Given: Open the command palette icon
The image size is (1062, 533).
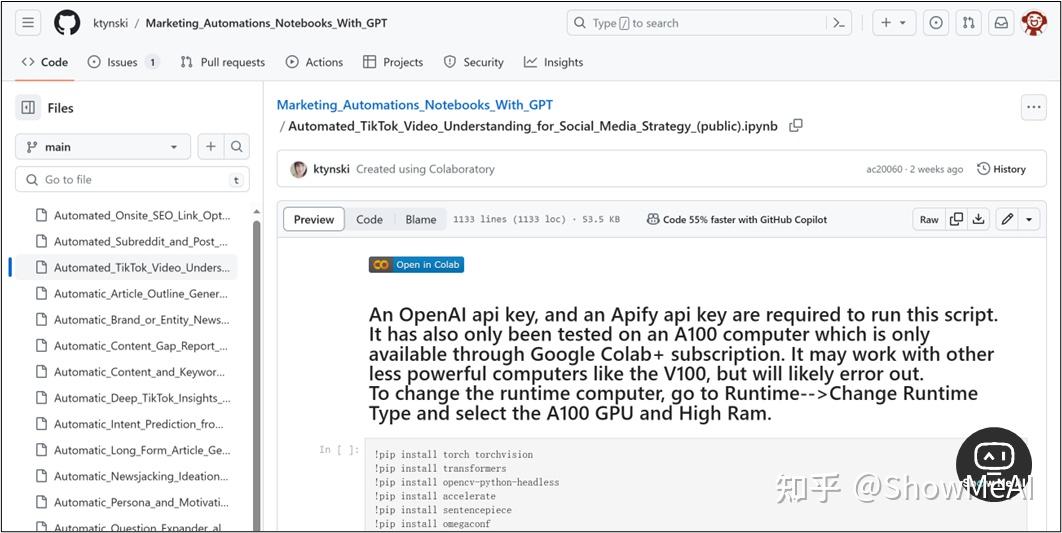Looking at the screenshot, I should tap(839, 23).
